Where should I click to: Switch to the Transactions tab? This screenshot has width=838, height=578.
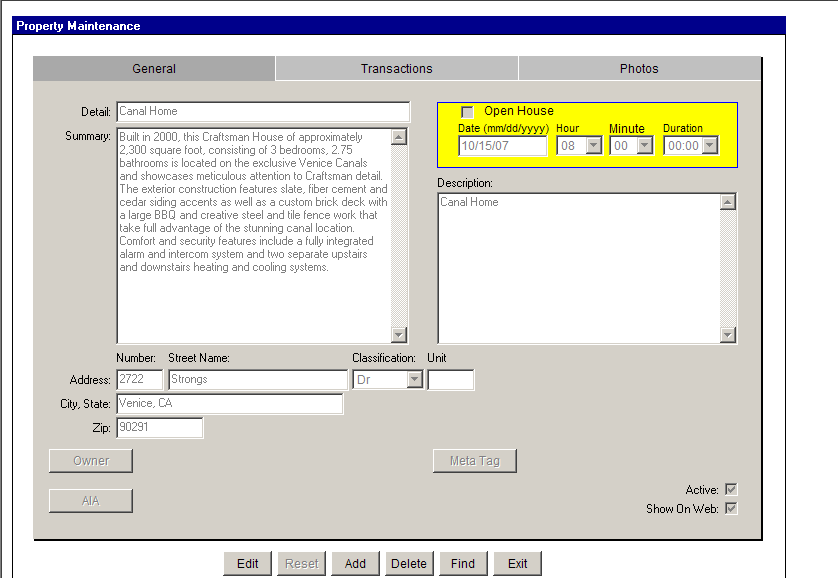396,69
